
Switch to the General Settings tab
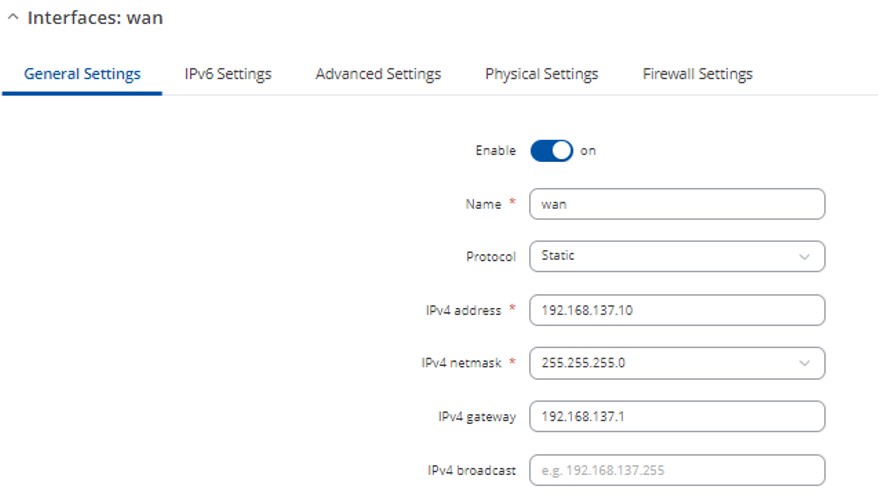[82, 74]
